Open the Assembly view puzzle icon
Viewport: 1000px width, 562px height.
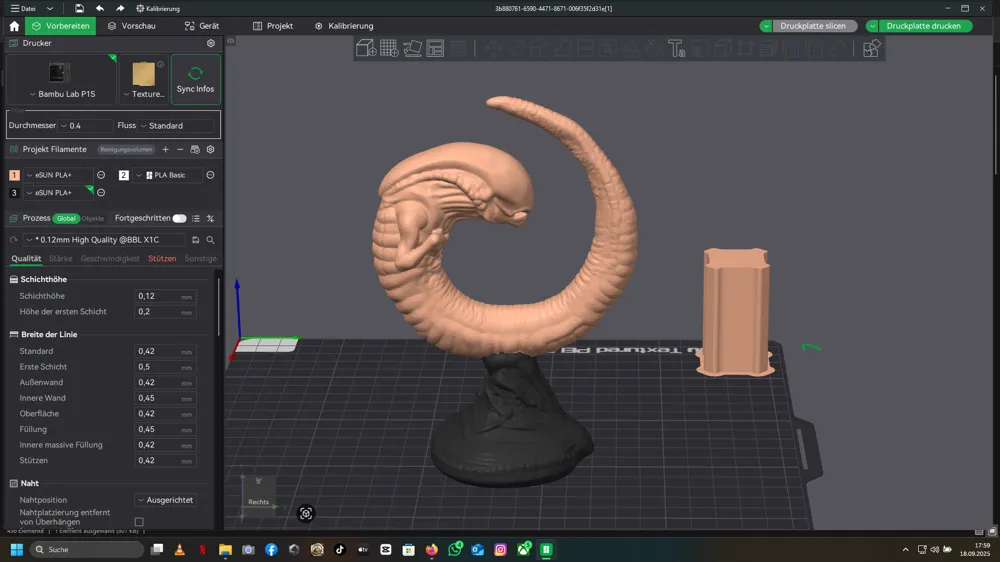pos(871,48)
